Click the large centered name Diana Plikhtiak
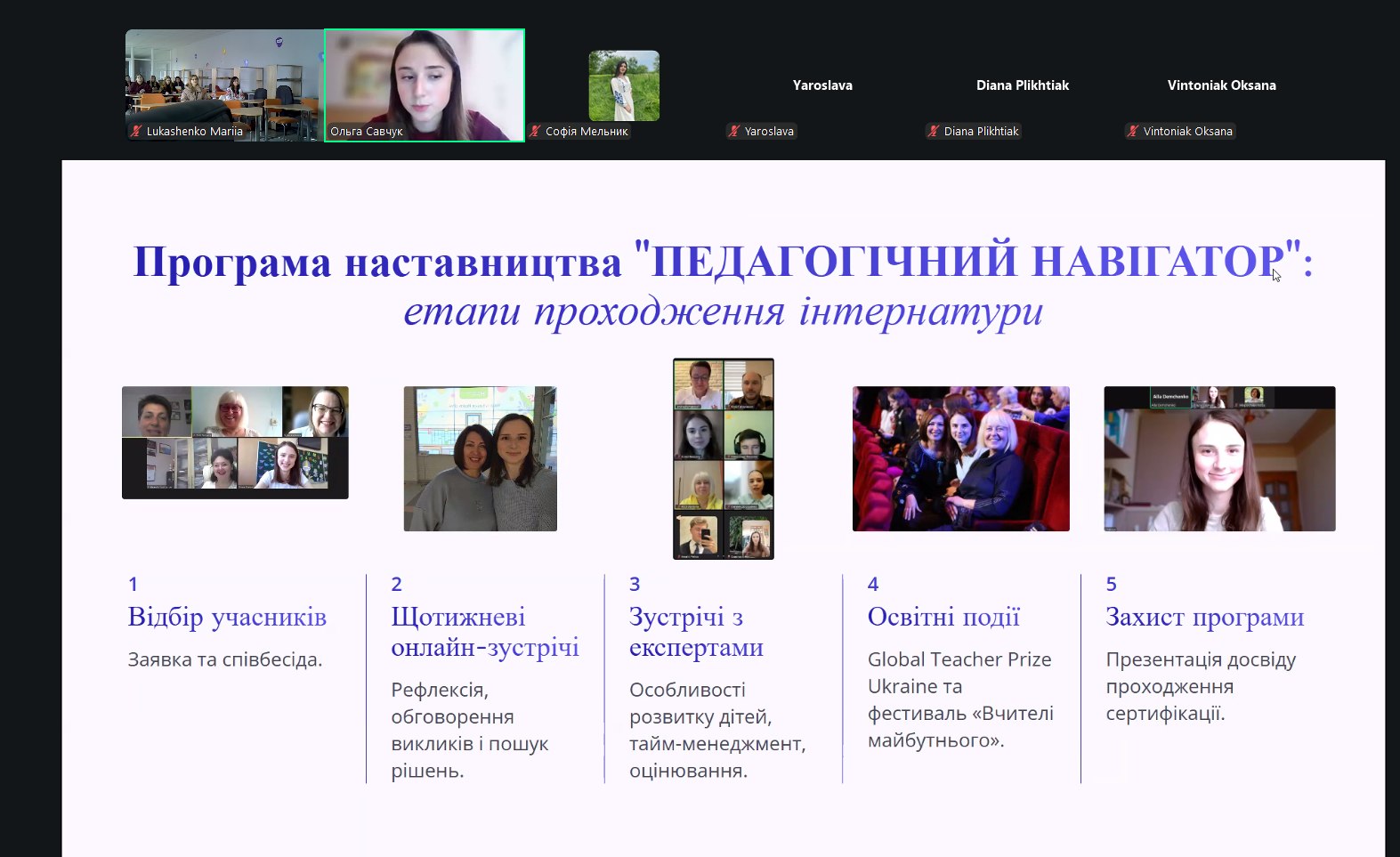The image size is (1400, 857). [x=1023, y=85]
